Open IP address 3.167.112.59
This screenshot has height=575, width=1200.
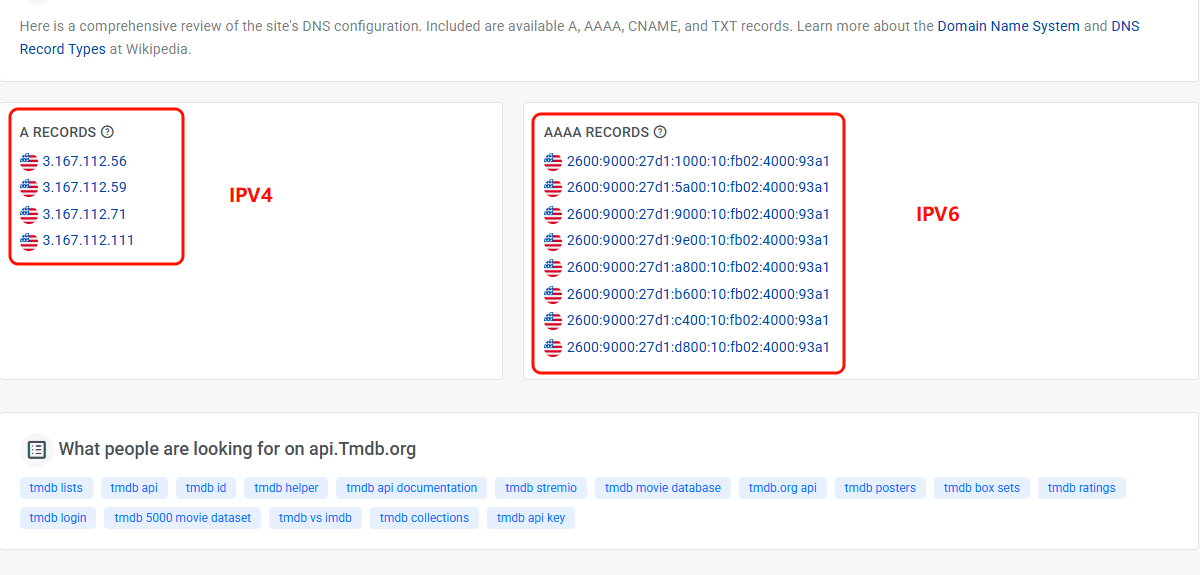[84, 187]
